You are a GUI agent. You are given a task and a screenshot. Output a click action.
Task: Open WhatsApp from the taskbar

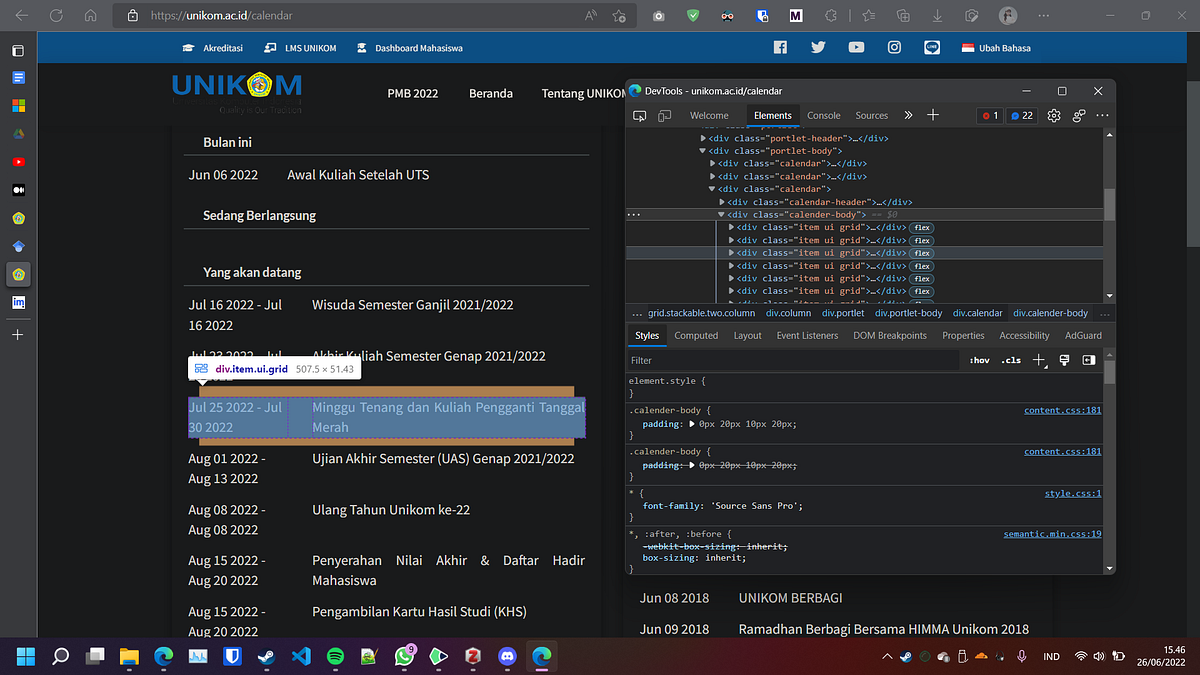(x=404, y=657)
